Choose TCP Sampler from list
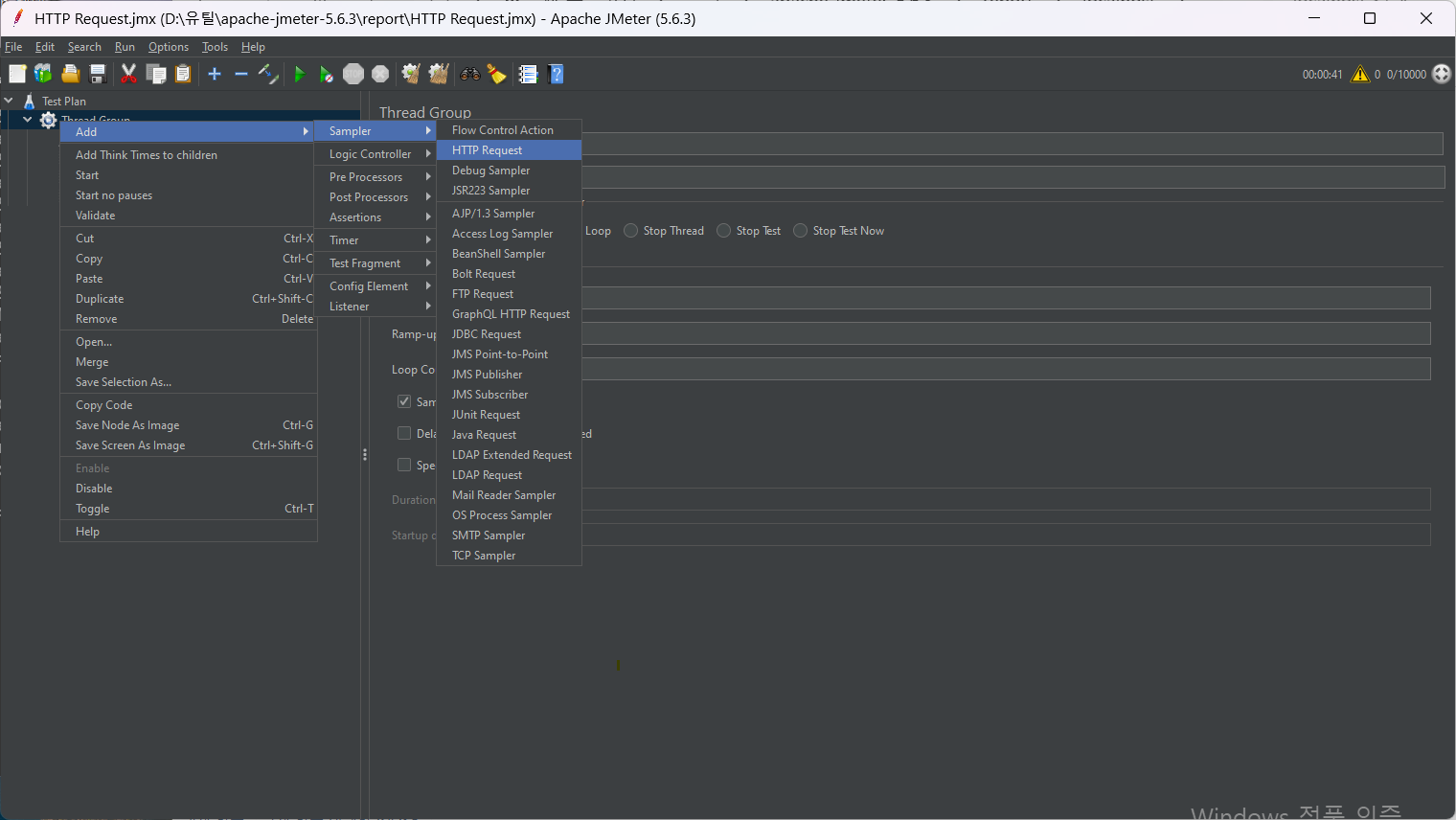This screenshot has height=820, width=1456. [x=509, y=556]
